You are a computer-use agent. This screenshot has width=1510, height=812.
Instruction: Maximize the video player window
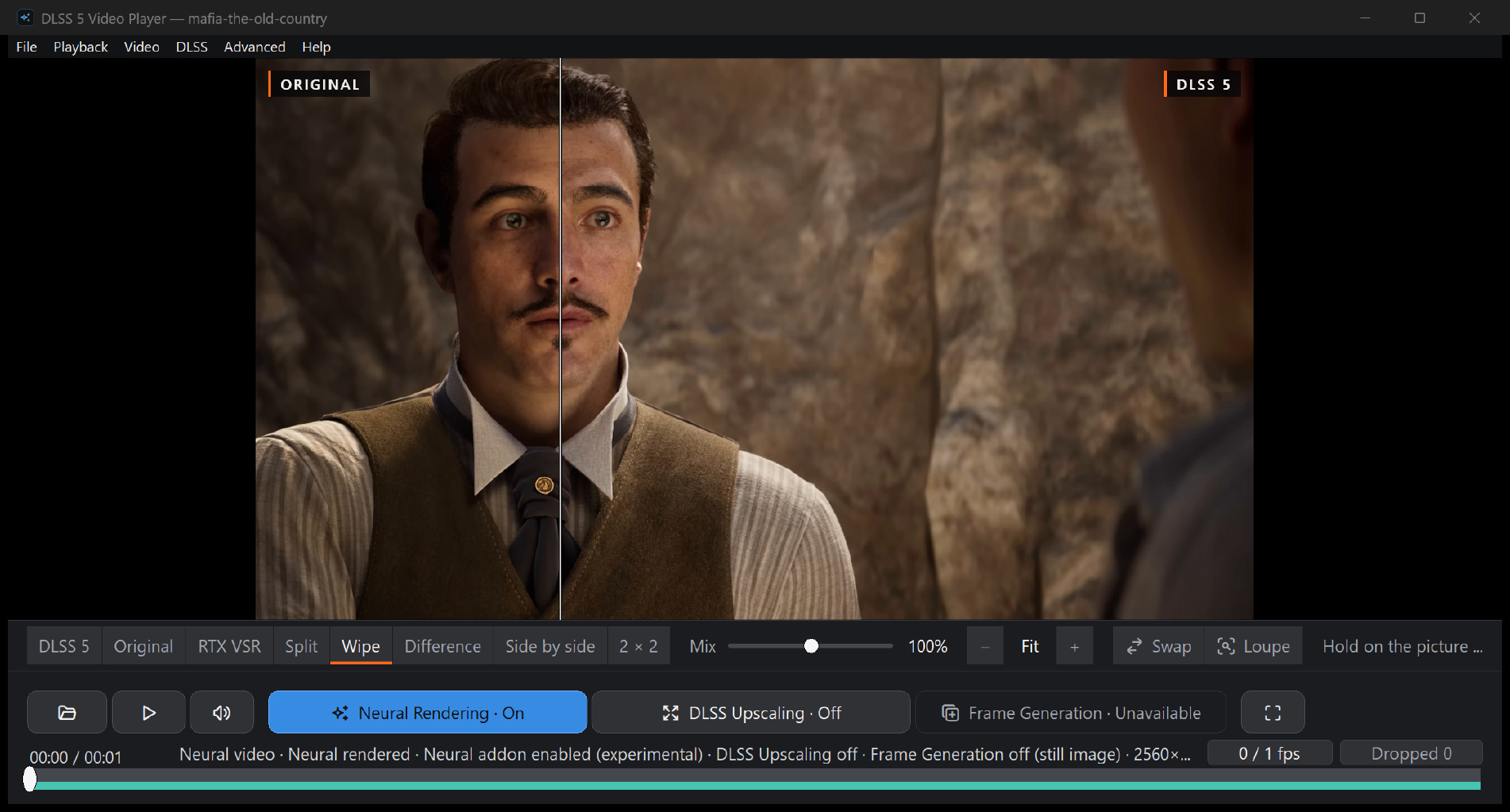click(1419, 17)
